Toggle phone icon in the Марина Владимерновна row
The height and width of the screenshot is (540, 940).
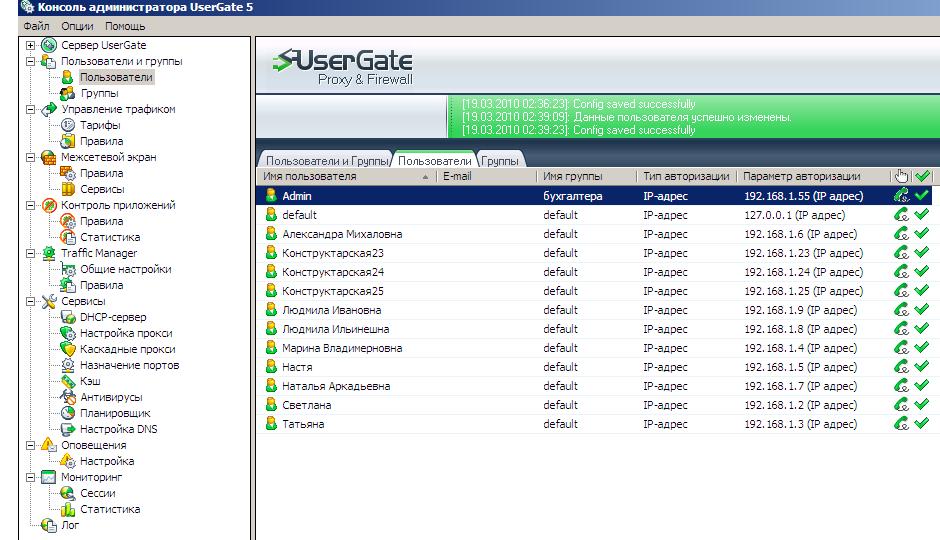901,348
